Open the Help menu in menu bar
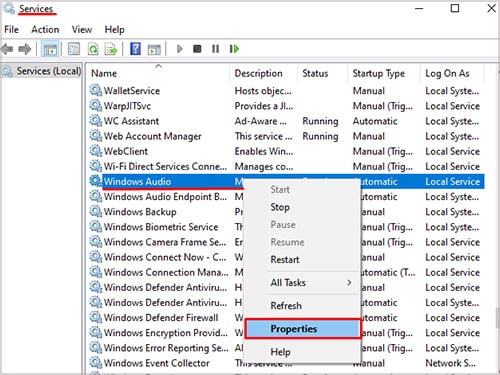Viewport: 500px width, 375px height. click(114, 30)
